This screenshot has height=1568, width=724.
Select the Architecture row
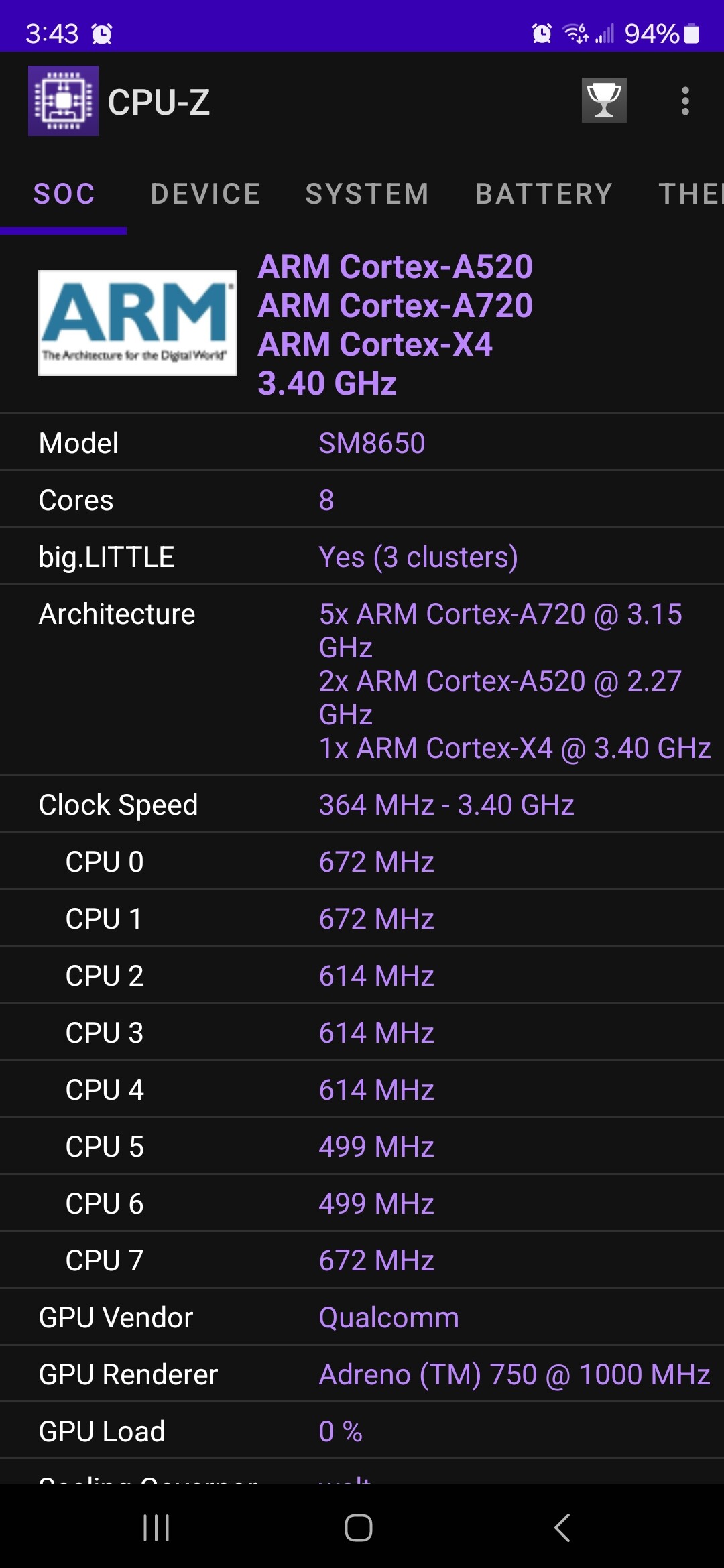[362, 680]
